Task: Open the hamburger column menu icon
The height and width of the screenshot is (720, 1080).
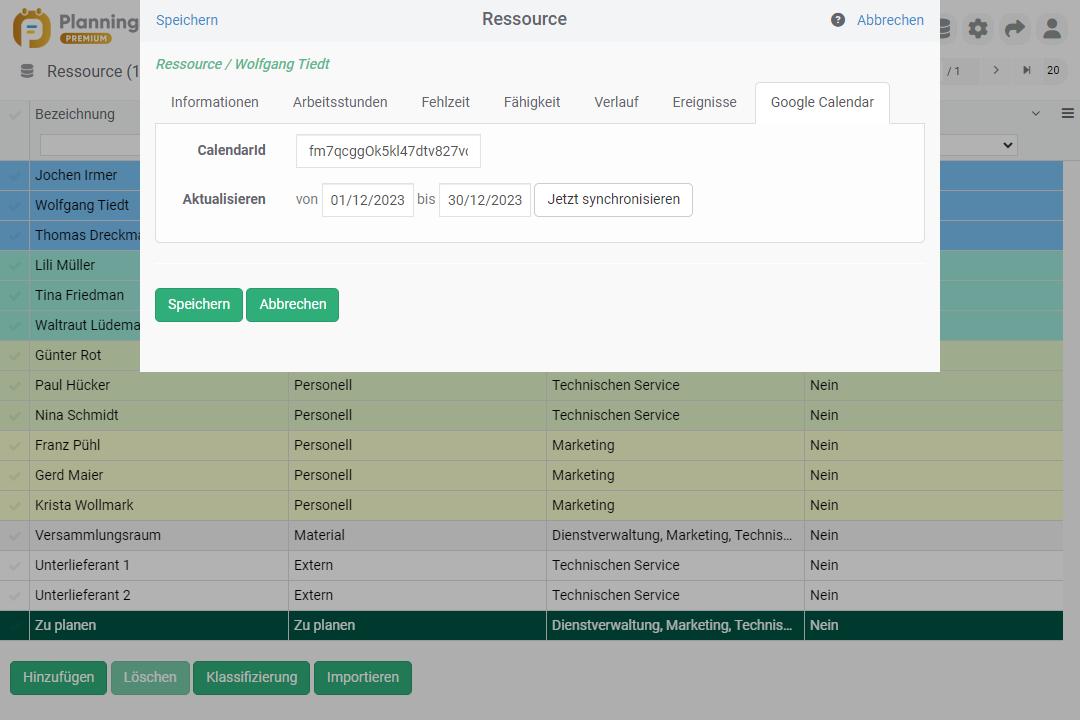Action: pyautogui.click(x=1067, y=114)
